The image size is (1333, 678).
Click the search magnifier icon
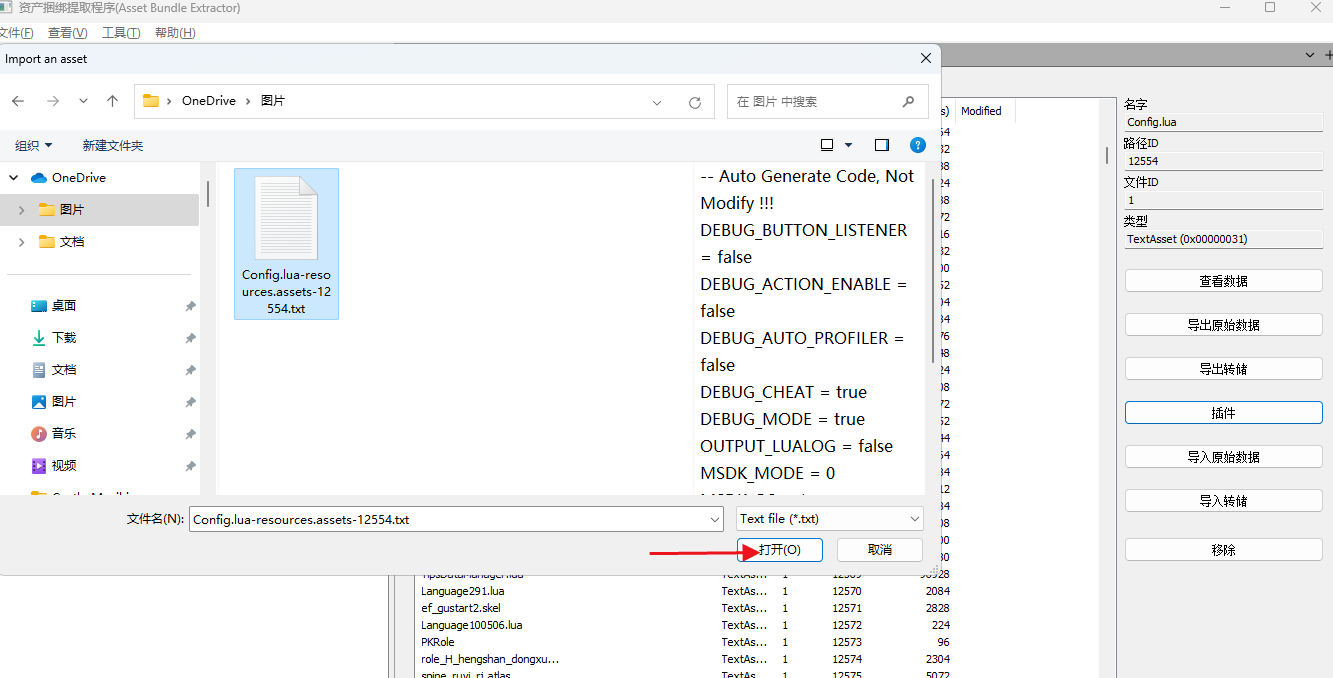coord(908,101)
